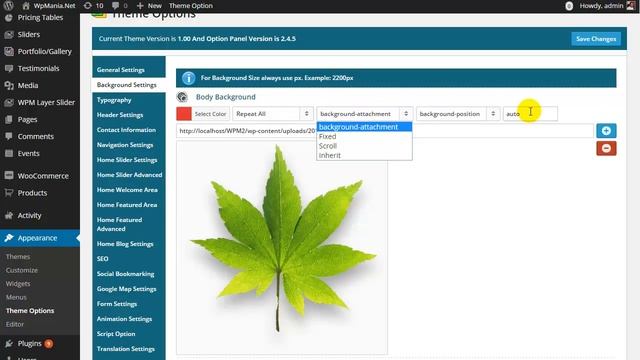Switch to Google Map Settings tab
Image resolution: width=640 pixels, height=360 pixels.
[129, 289]
